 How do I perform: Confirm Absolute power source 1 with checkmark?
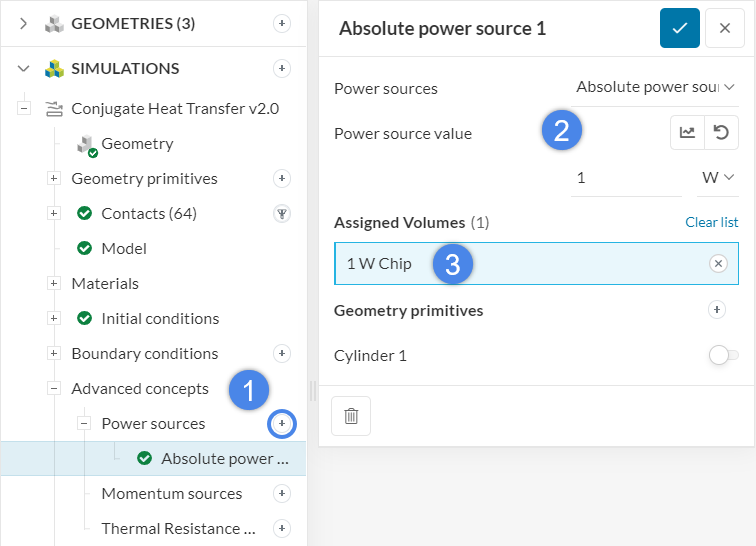[679, 28]
